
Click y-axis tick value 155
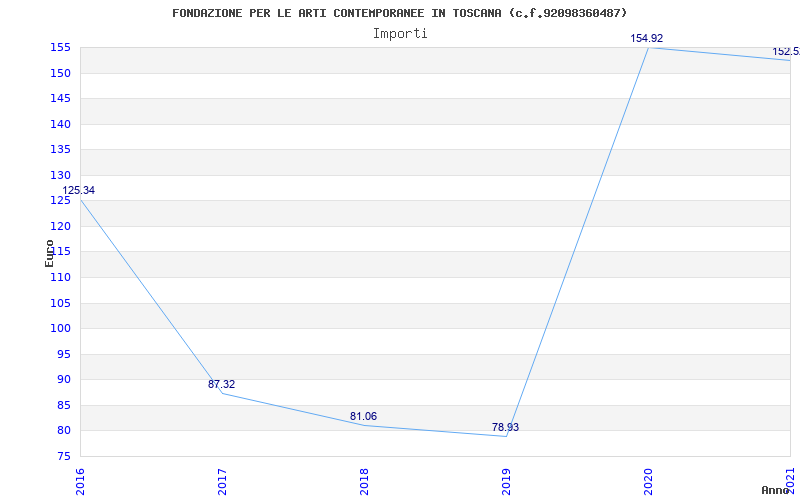pos(60,48)
